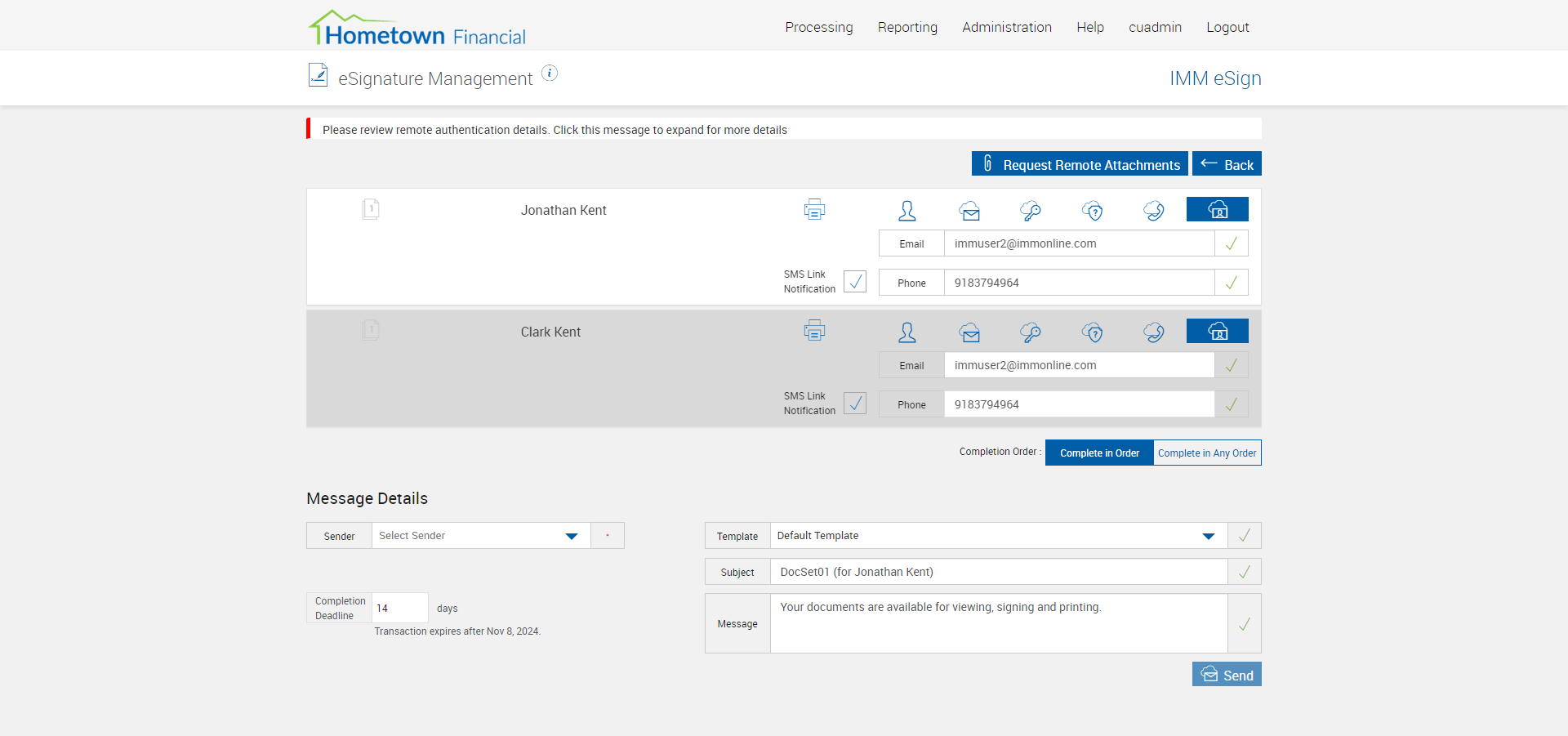The height and width of the screenshot is (736, 1568).
Task: Click the highlighted cloud ID icon for Clark Kent
Action: tap(1217, 331)
